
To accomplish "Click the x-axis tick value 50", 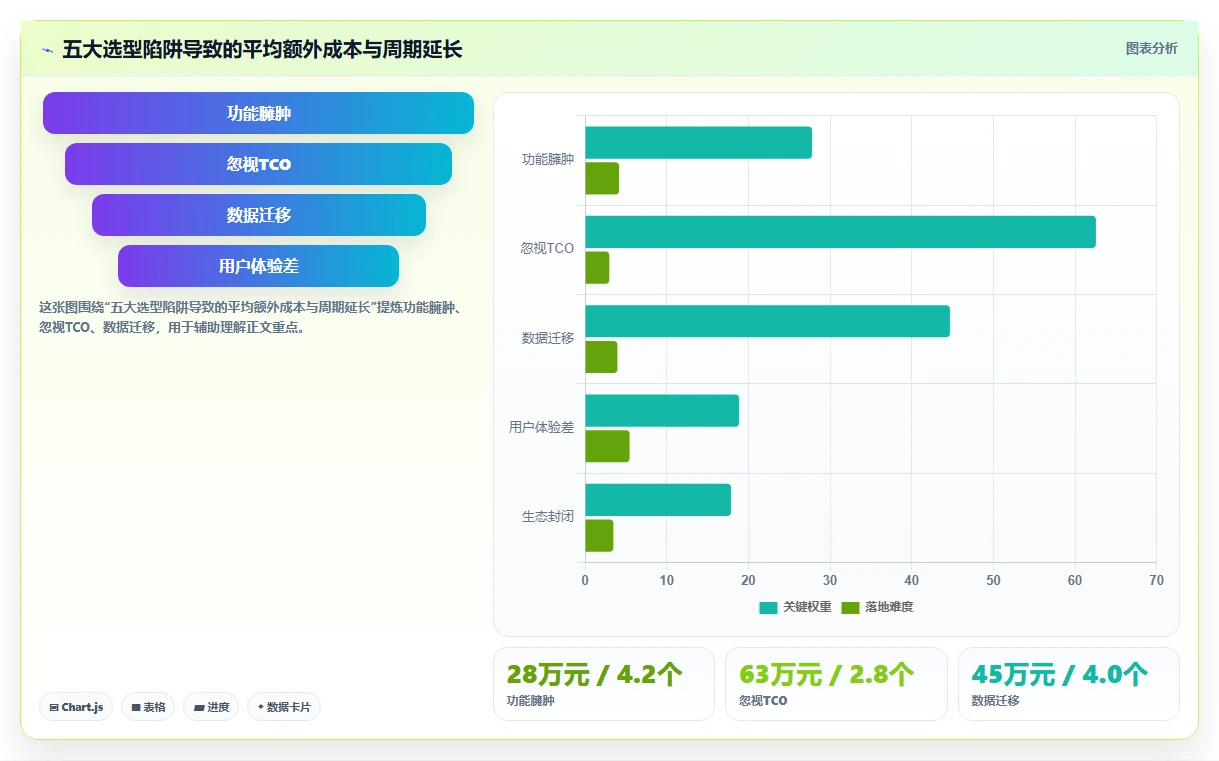I will click(993, 580).
